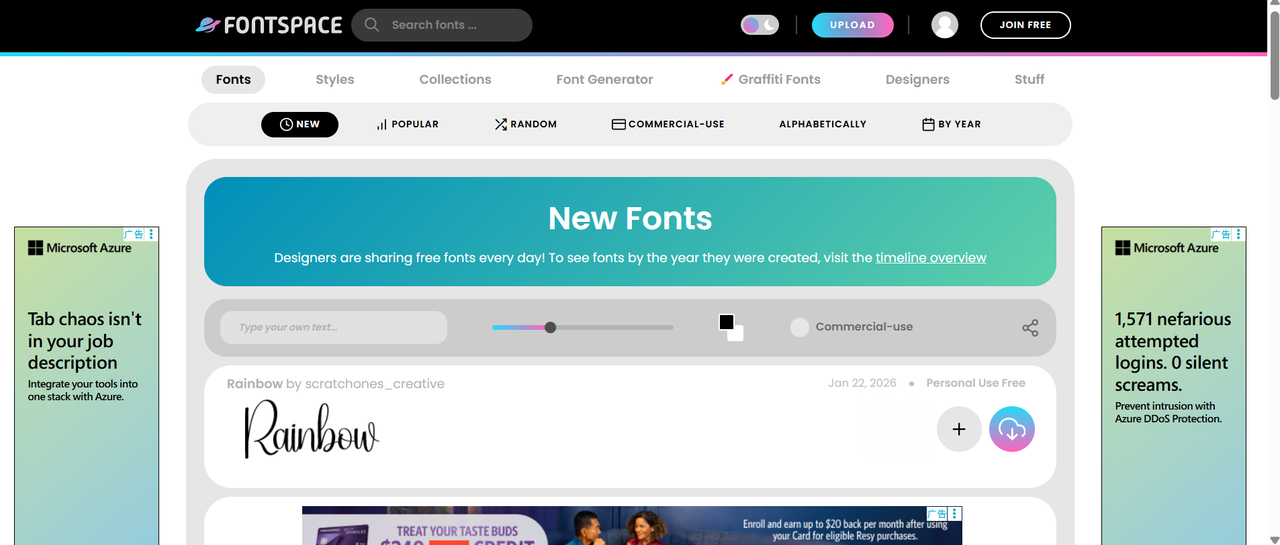Toggle dark mode switch in header
1280x545 pixels.
pos(759,25)
